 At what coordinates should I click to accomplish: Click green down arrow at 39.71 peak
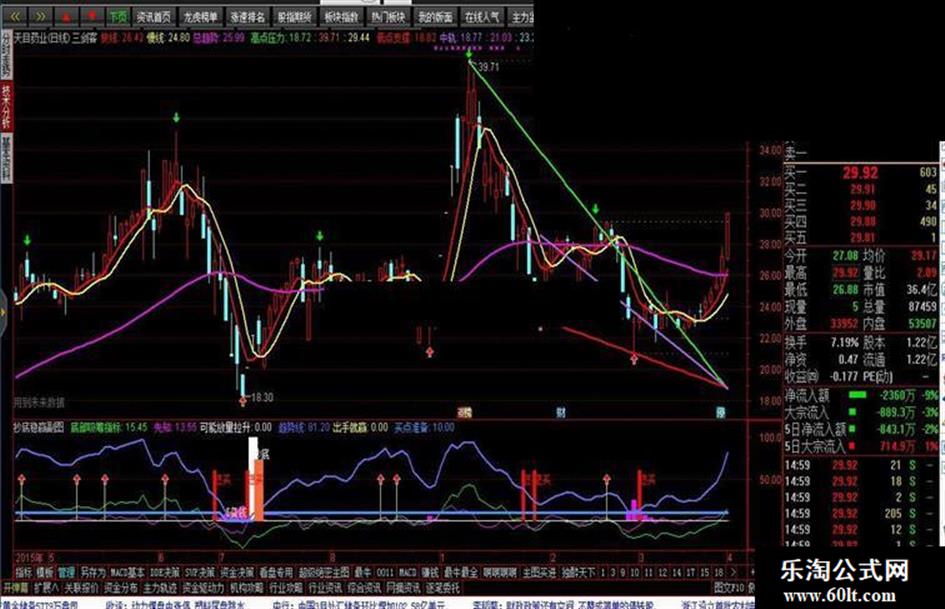[x=469, y=55]
